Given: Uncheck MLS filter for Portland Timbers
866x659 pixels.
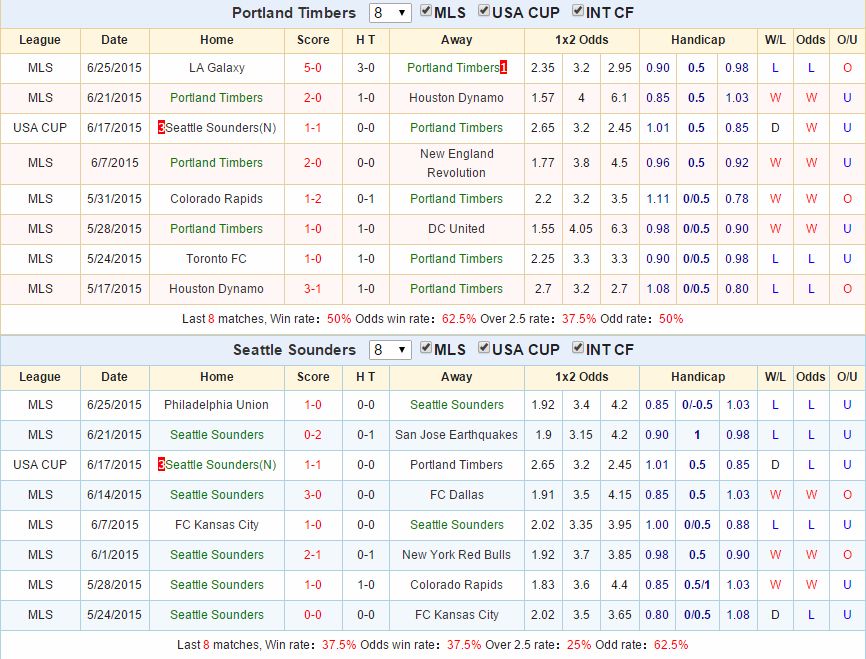Looking at the screenshot, I should (426, 10).
